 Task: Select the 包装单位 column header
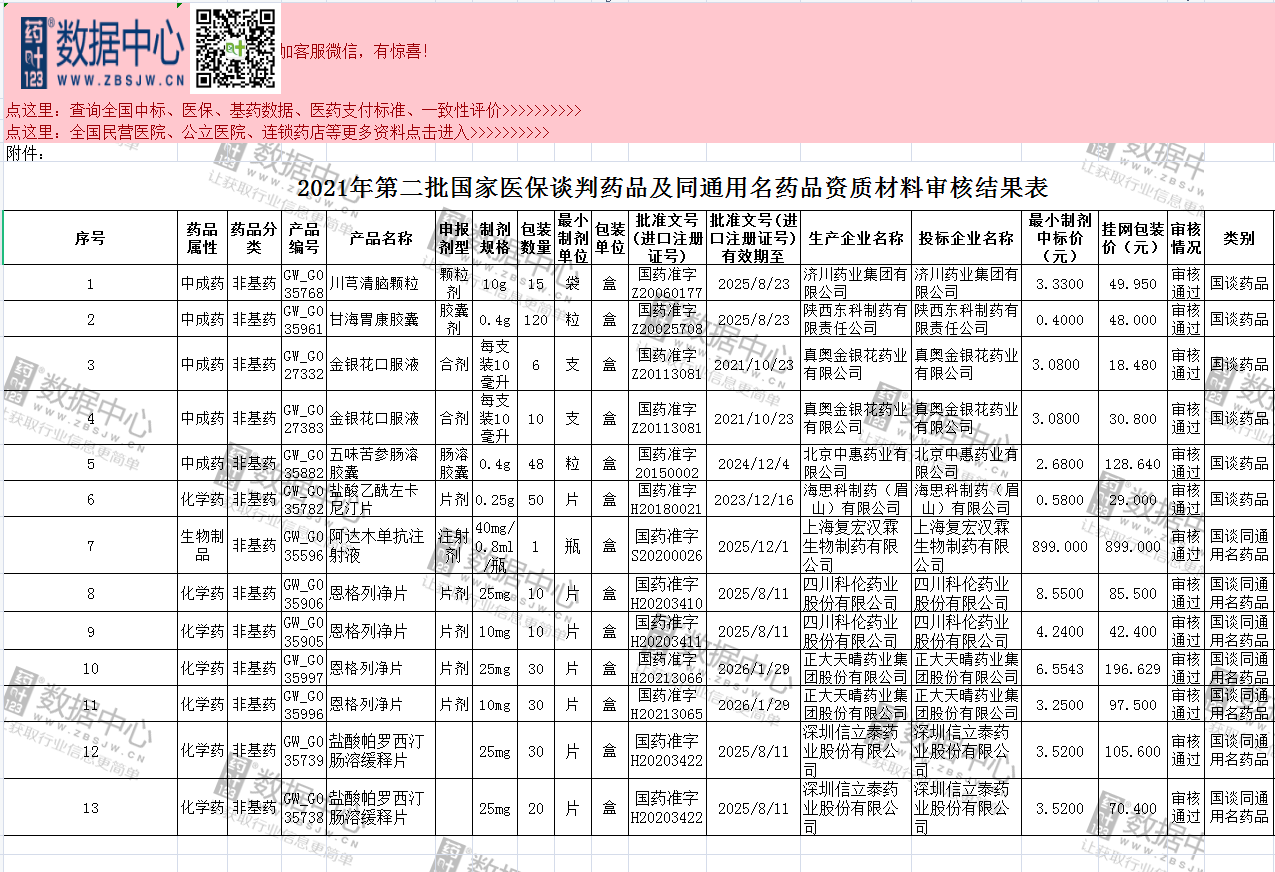(x=610, y=238)
